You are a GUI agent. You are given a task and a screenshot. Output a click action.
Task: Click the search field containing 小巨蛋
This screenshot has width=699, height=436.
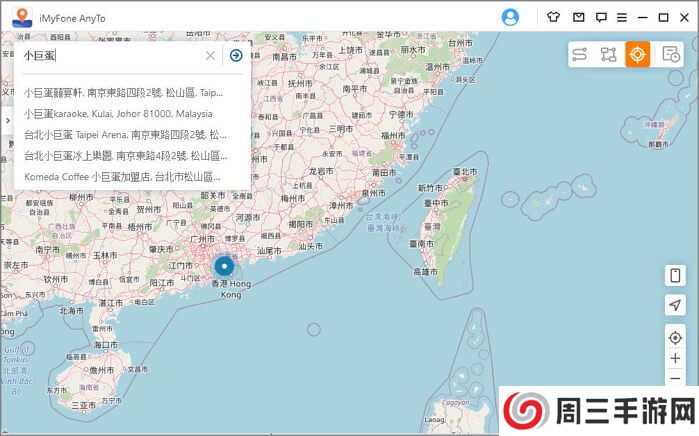pyautogui.click(x=110, y=56)
